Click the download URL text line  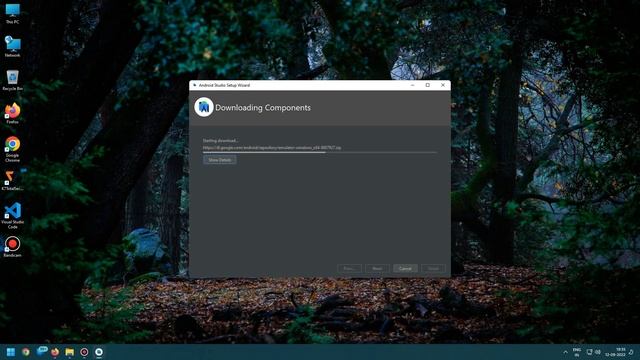[272, 147]
